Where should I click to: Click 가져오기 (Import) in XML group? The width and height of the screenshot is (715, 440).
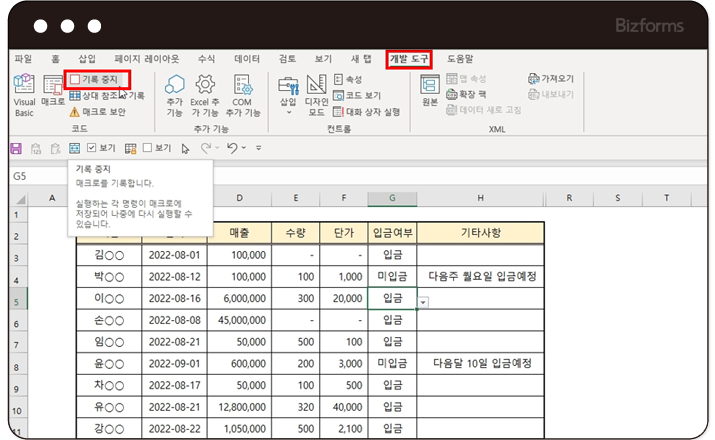pyautogui.click(x=551, y=78)
